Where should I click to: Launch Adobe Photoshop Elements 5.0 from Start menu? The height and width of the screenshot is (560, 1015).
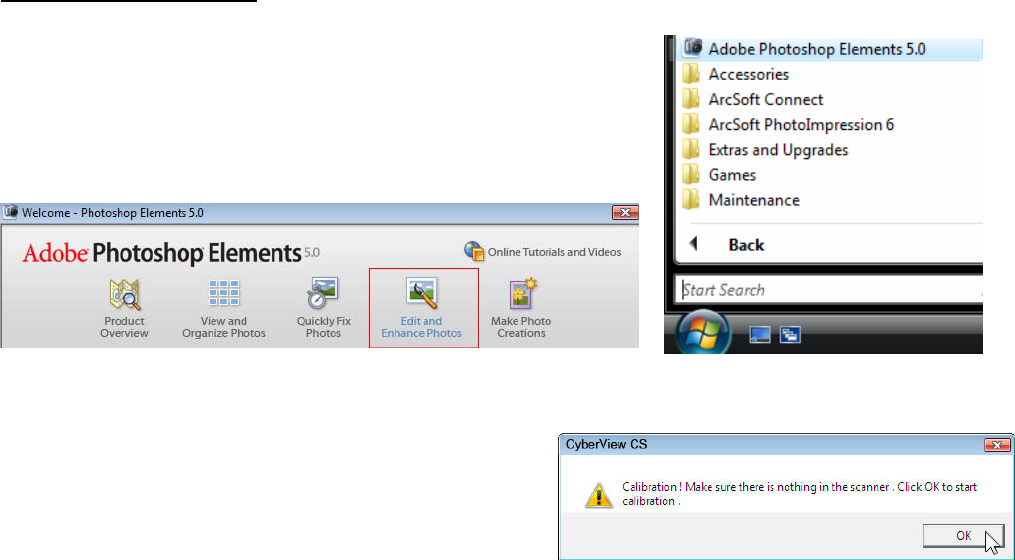(x=831, y=49)
